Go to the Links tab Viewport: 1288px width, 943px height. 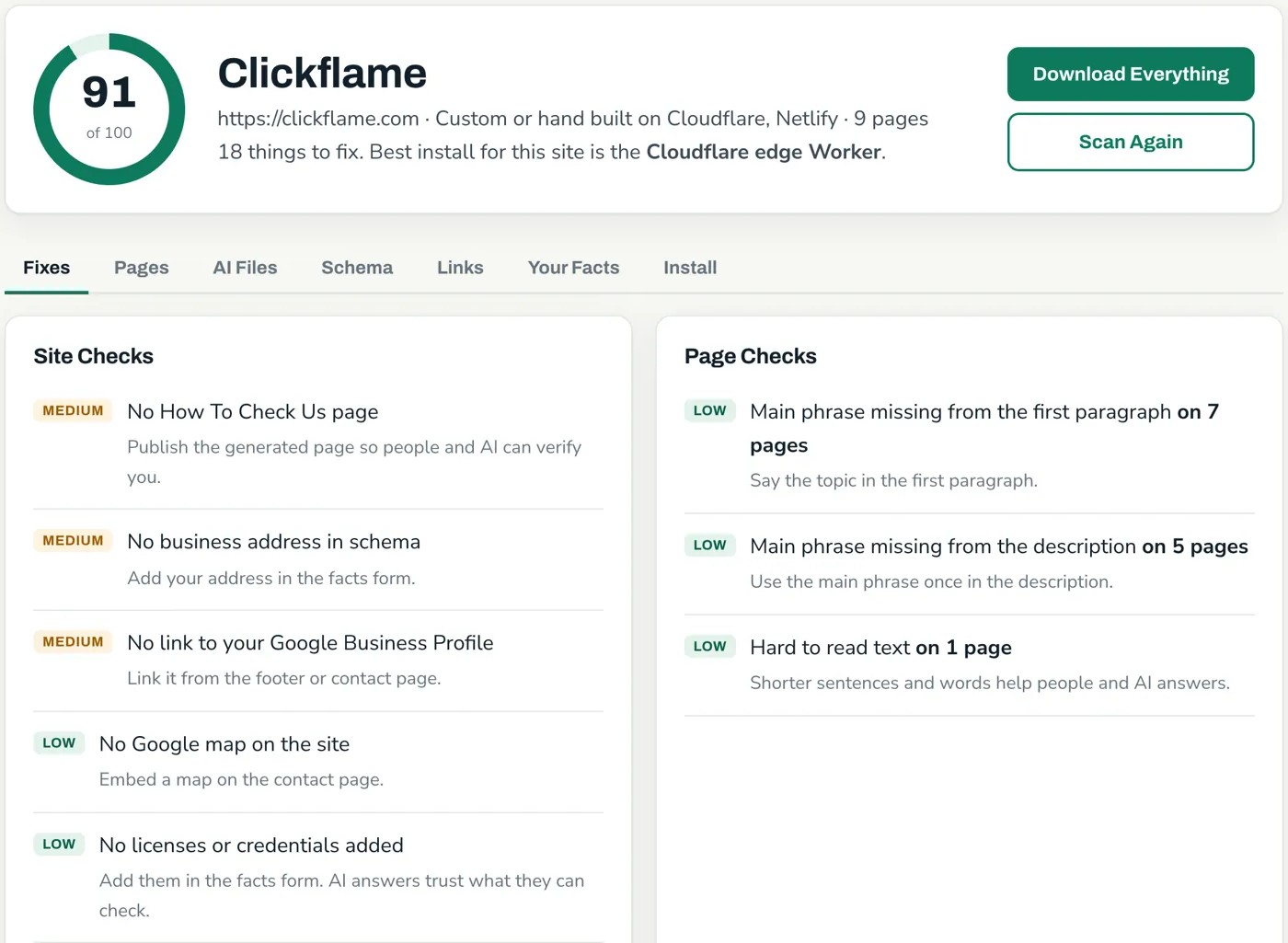click(x=460, y=268)
